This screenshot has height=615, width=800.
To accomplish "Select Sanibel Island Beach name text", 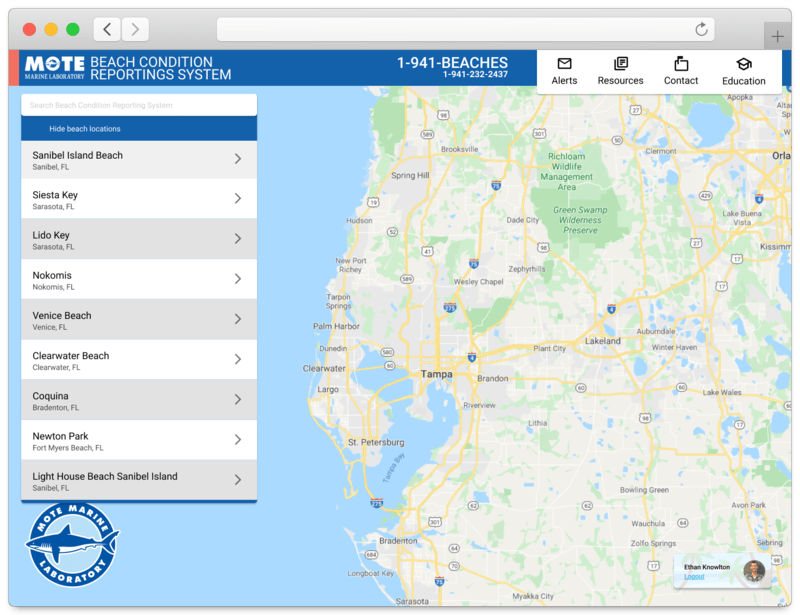I will tap(78, 155).
